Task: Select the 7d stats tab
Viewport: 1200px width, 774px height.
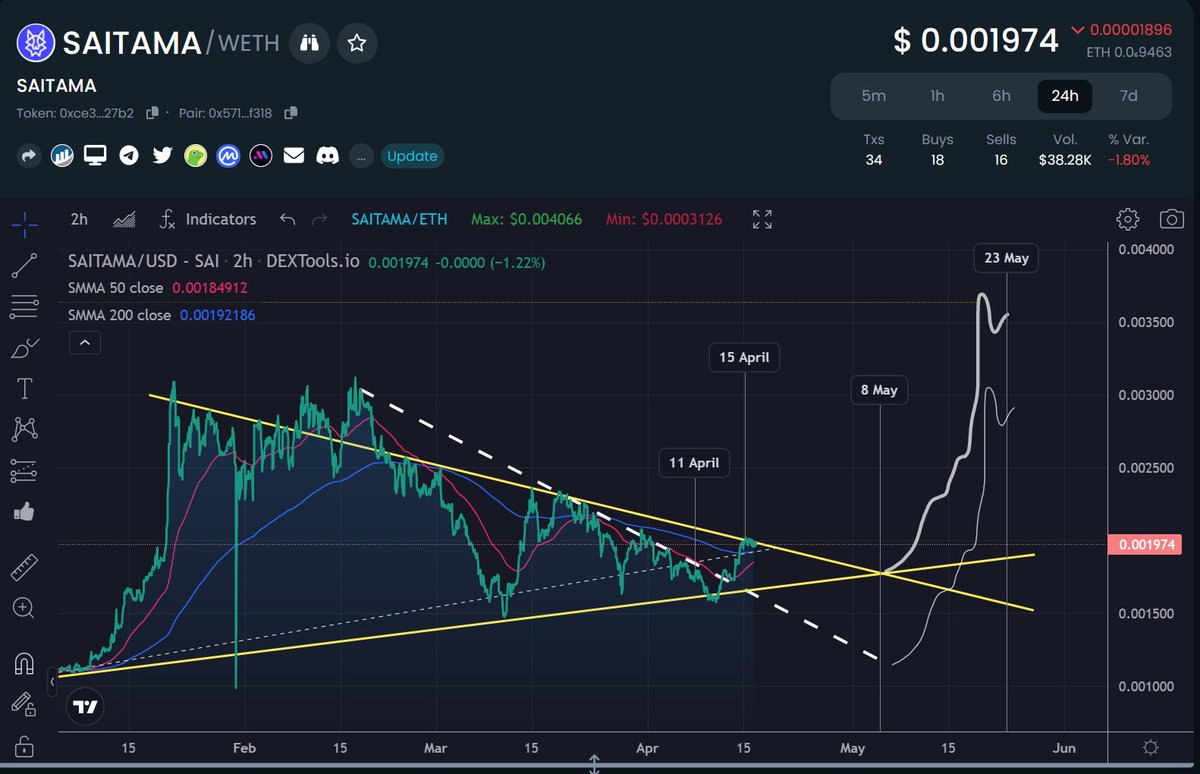Action: (1128, 96)
